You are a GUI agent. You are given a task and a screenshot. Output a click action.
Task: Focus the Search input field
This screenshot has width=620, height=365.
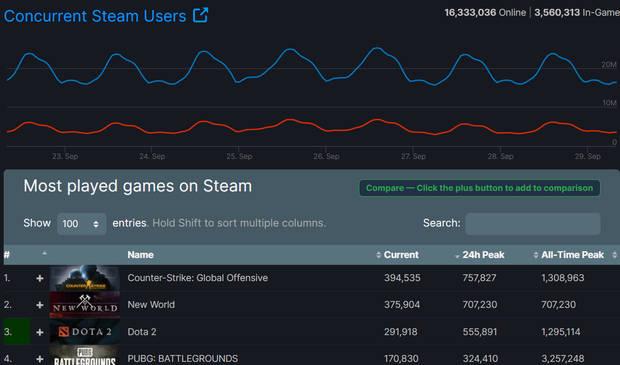[x=533, y=224]
